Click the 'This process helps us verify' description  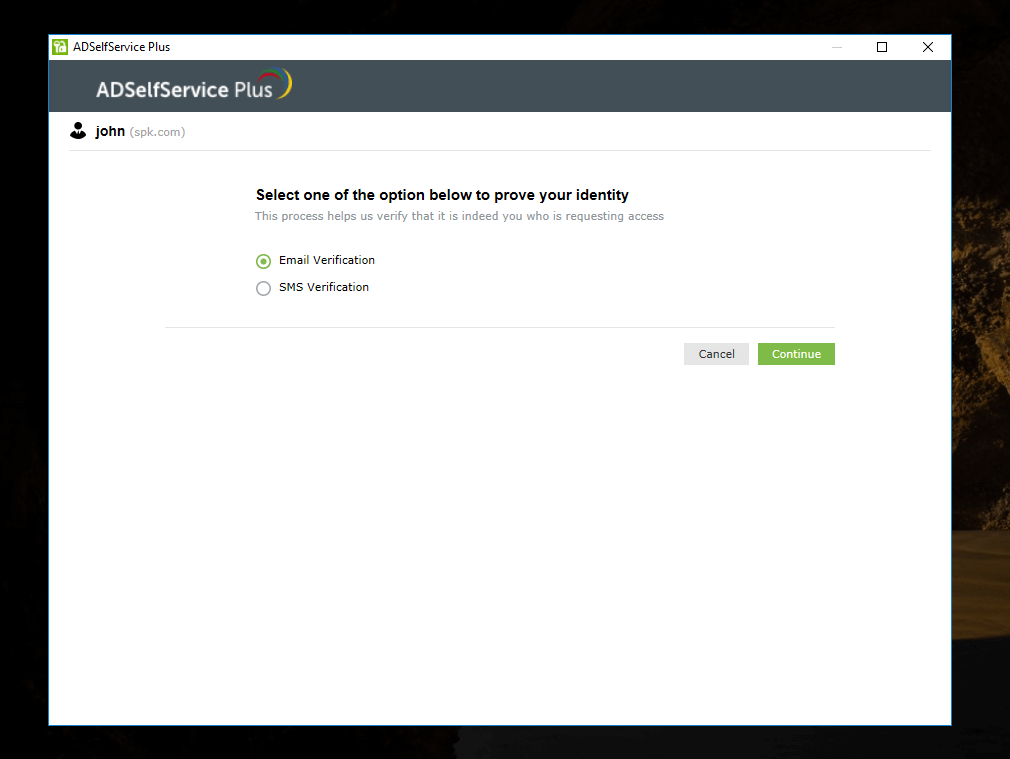(x=459, y=216)
